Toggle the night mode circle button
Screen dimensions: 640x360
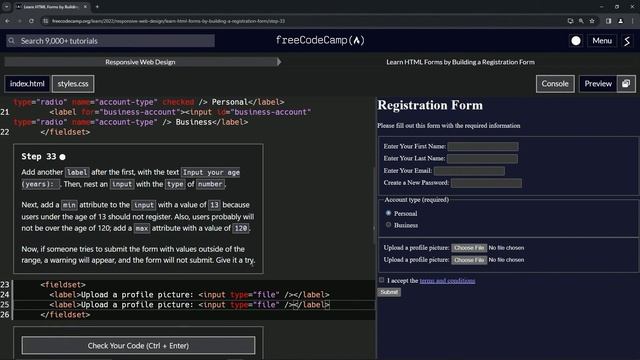(576, 41)
